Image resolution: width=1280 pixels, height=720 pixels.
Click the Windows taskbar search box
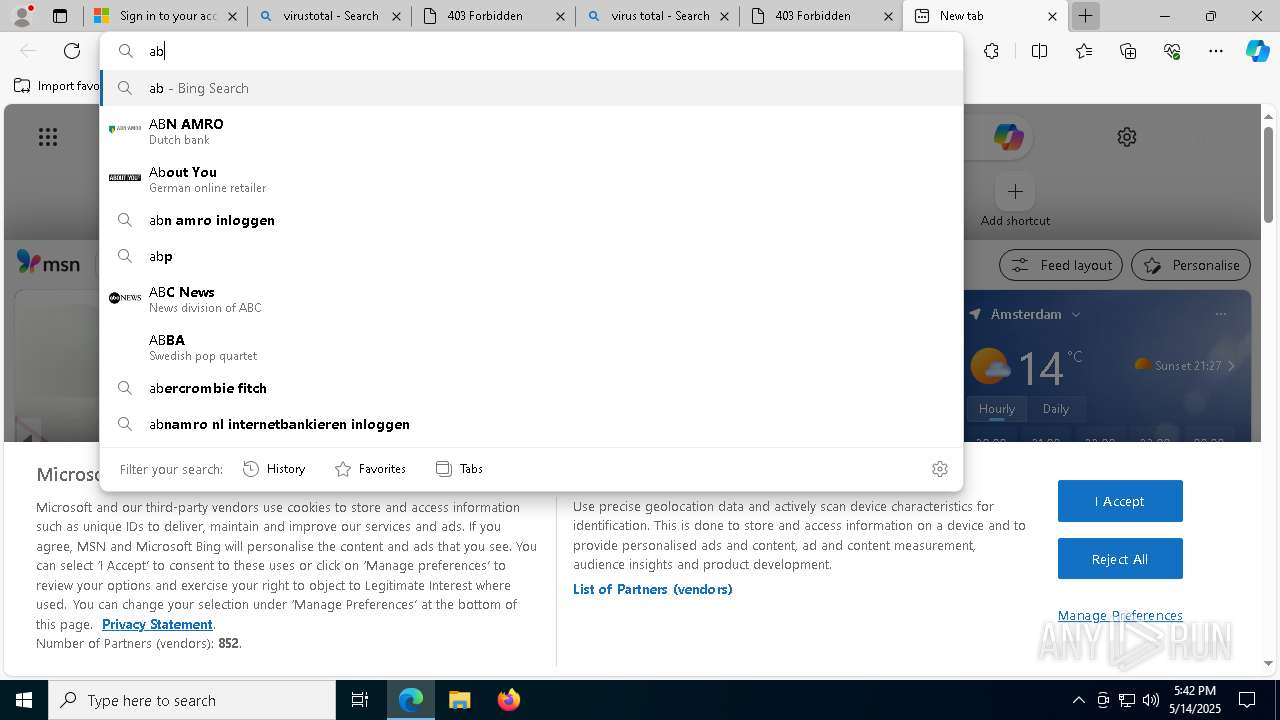click(192, 700)
